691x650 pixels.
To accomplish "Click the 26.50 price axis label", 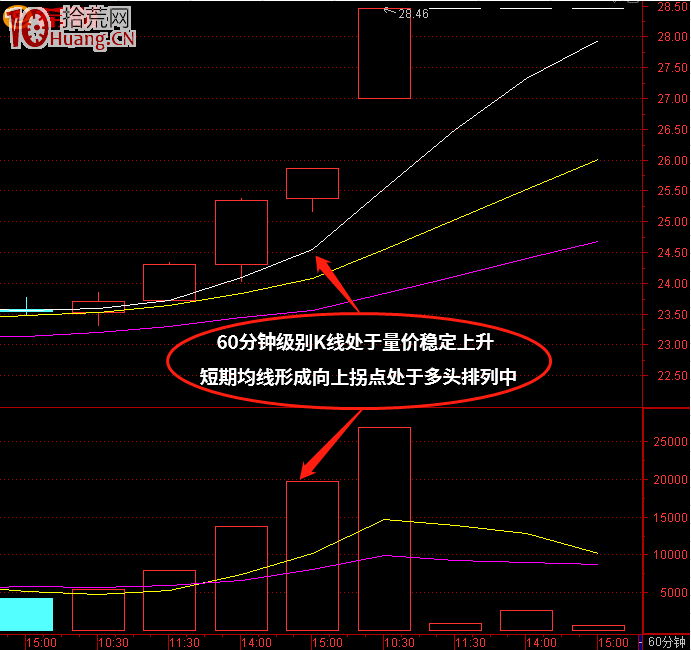I will (672, 130).
